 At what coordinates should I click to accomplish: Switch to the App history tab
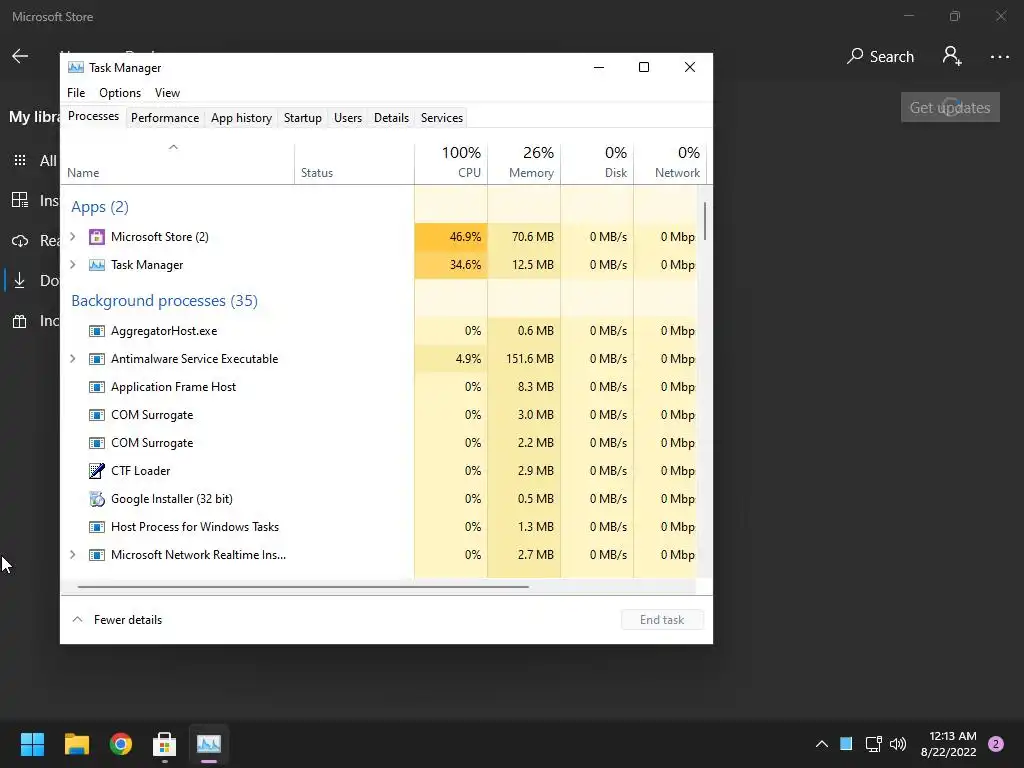tap(241, 118)
